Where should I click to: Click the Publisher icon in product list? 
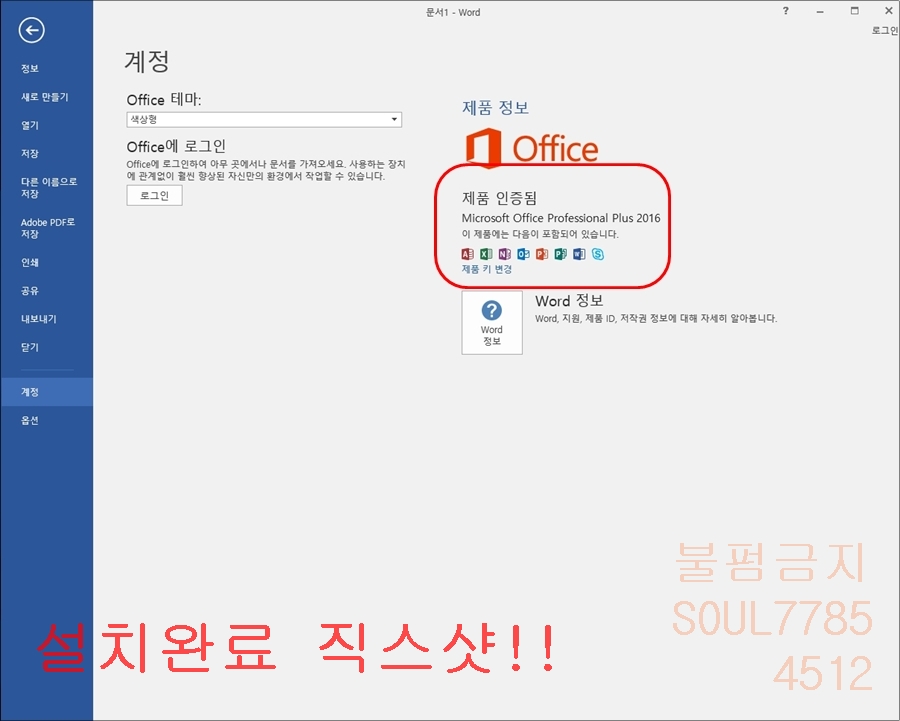point(561,254)
